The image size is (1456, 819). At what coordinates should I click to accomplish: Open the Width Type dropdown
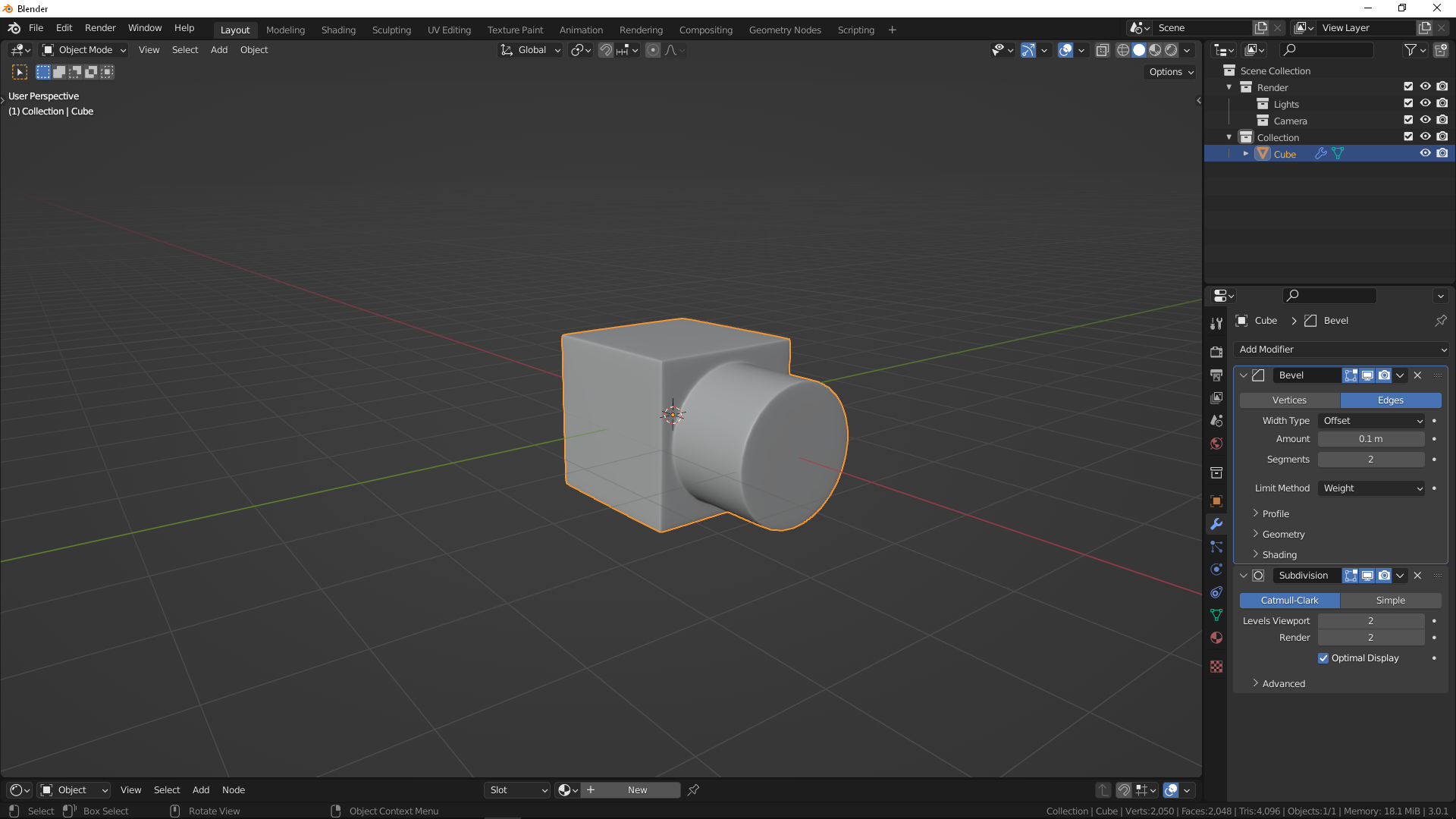1370,420
